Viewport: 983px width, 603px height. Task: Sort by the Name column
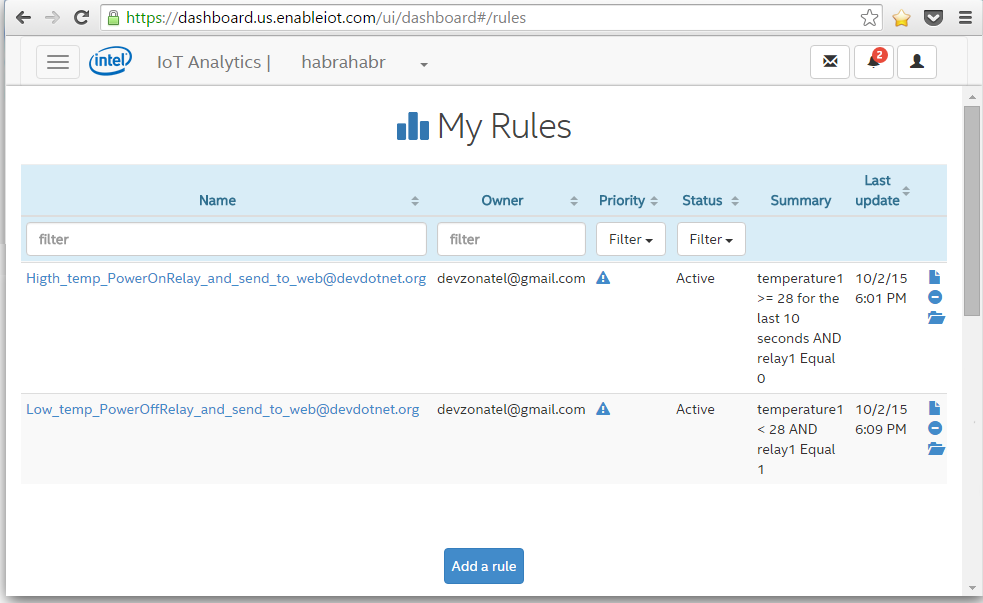pos(415,201)
